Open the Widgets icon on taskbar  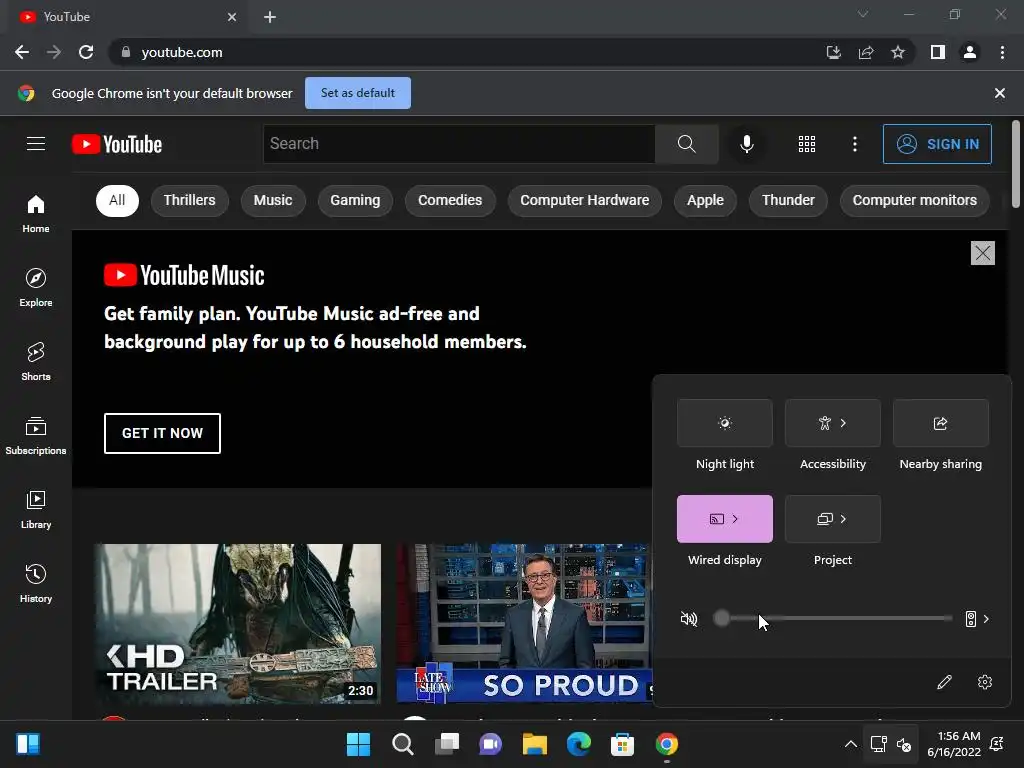click(x=28, y=744)
